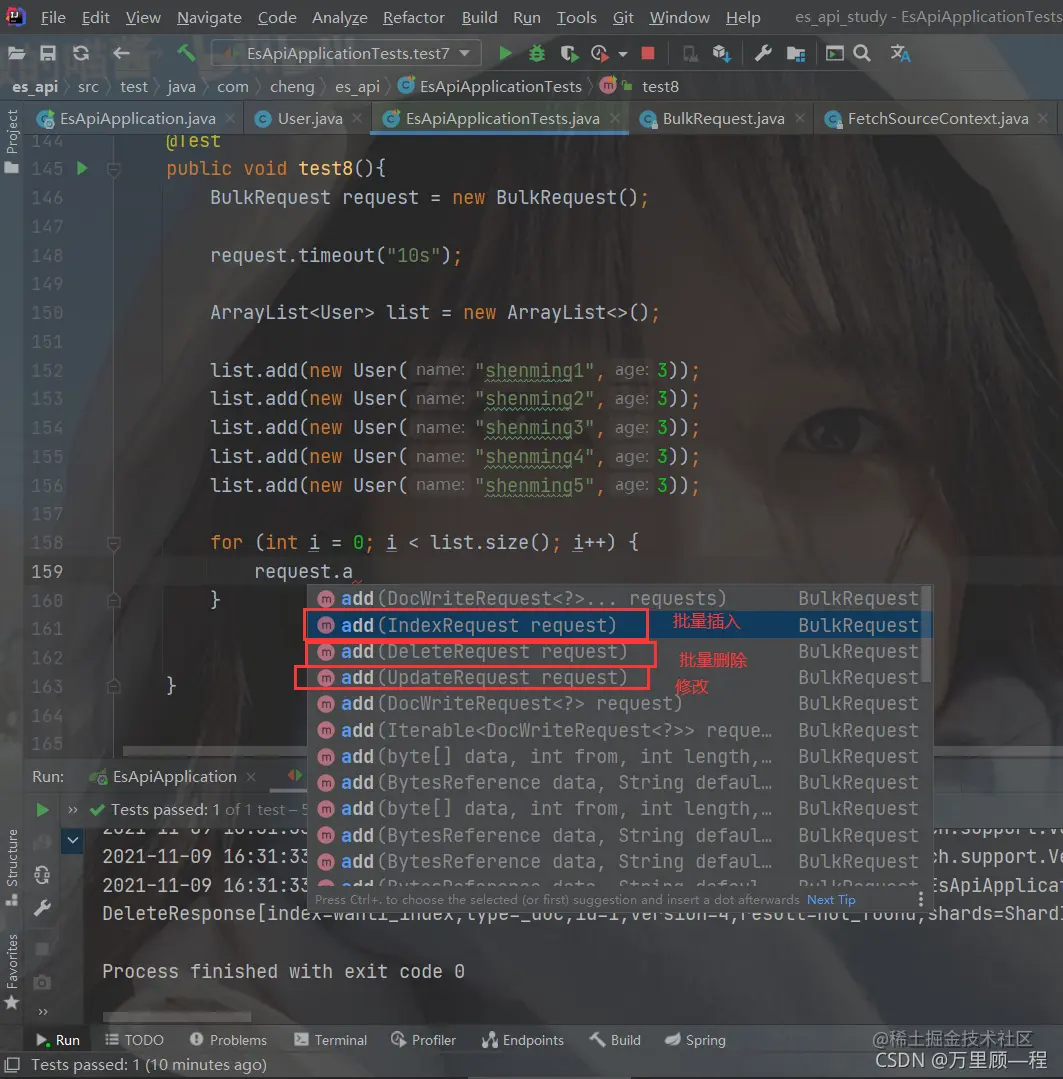Click the Back navigation arrow
The image size is (1063, 1079).
[x=121, y=53]
